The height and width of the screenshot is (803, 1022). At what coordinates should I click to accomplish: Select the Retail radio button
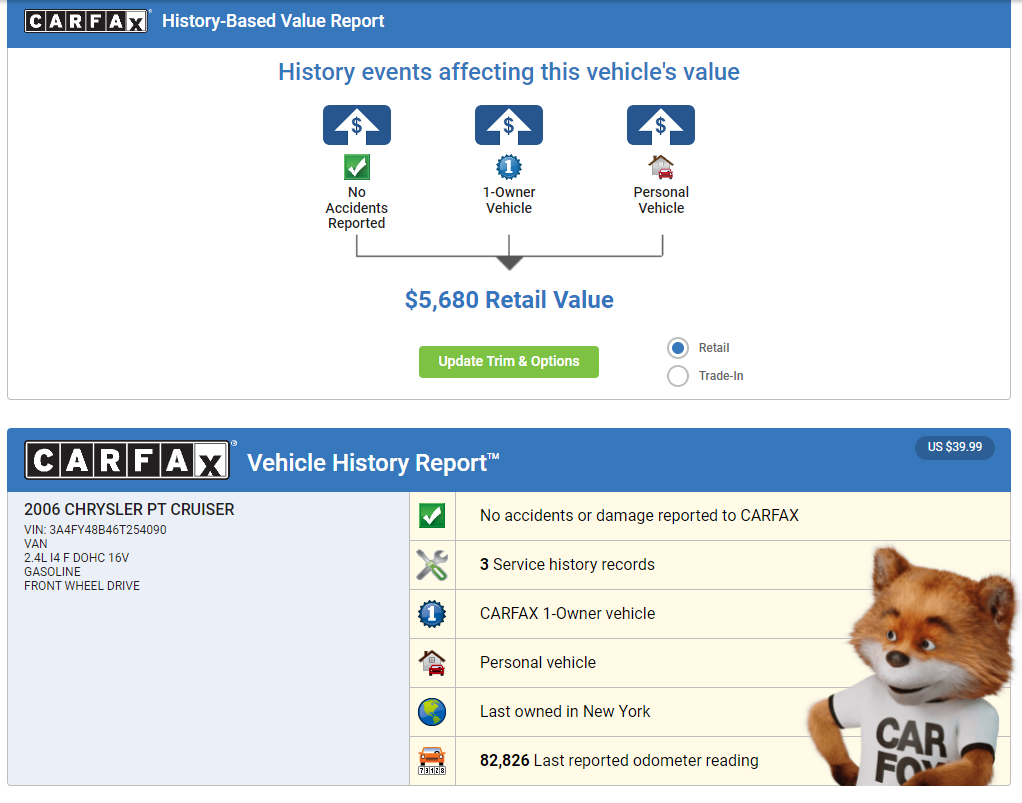(678, 348)
